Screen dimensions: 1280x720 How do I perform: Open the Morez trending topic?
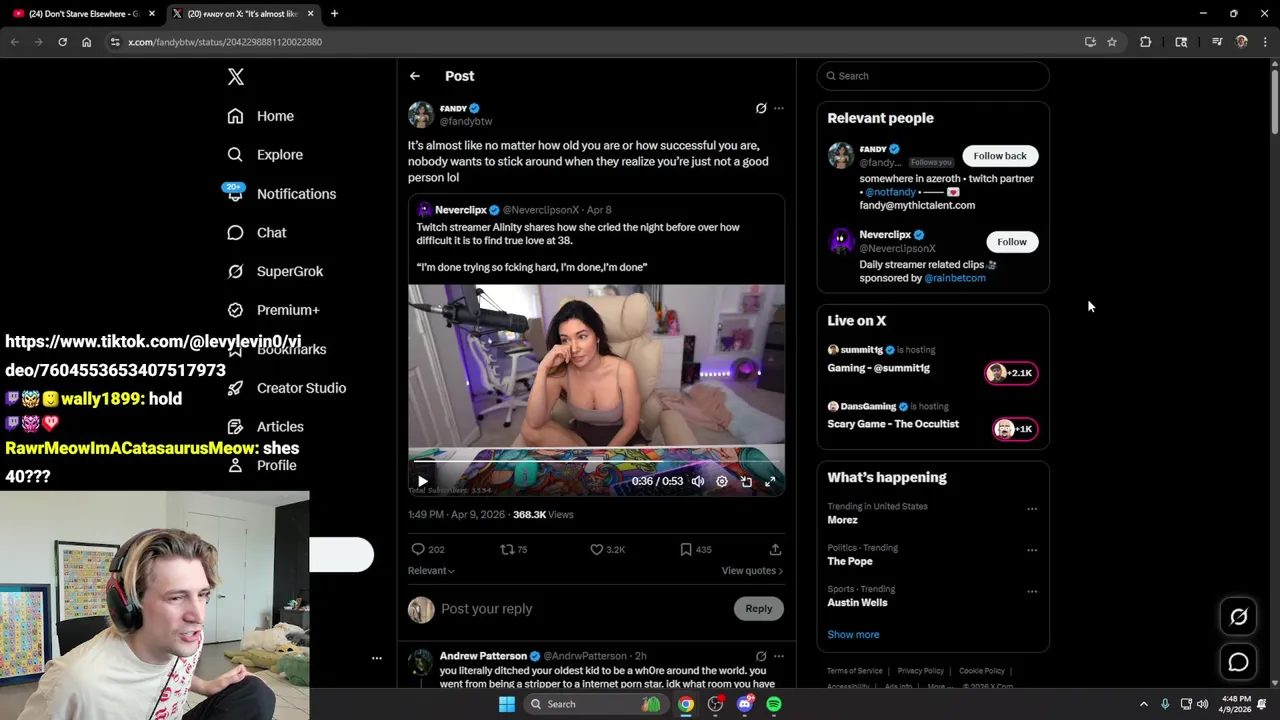click(842, 520)
